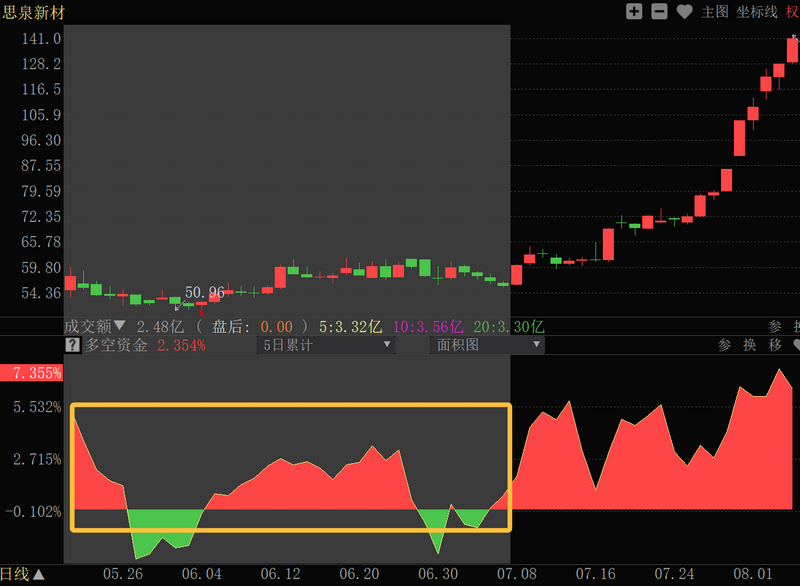Select the 多空资金 indicator name

click(x=116, y=345)
